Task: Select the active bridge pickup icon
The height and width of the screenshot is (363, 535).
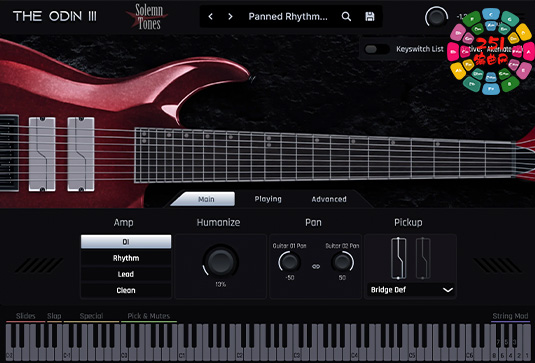Action: coord(398,258)
